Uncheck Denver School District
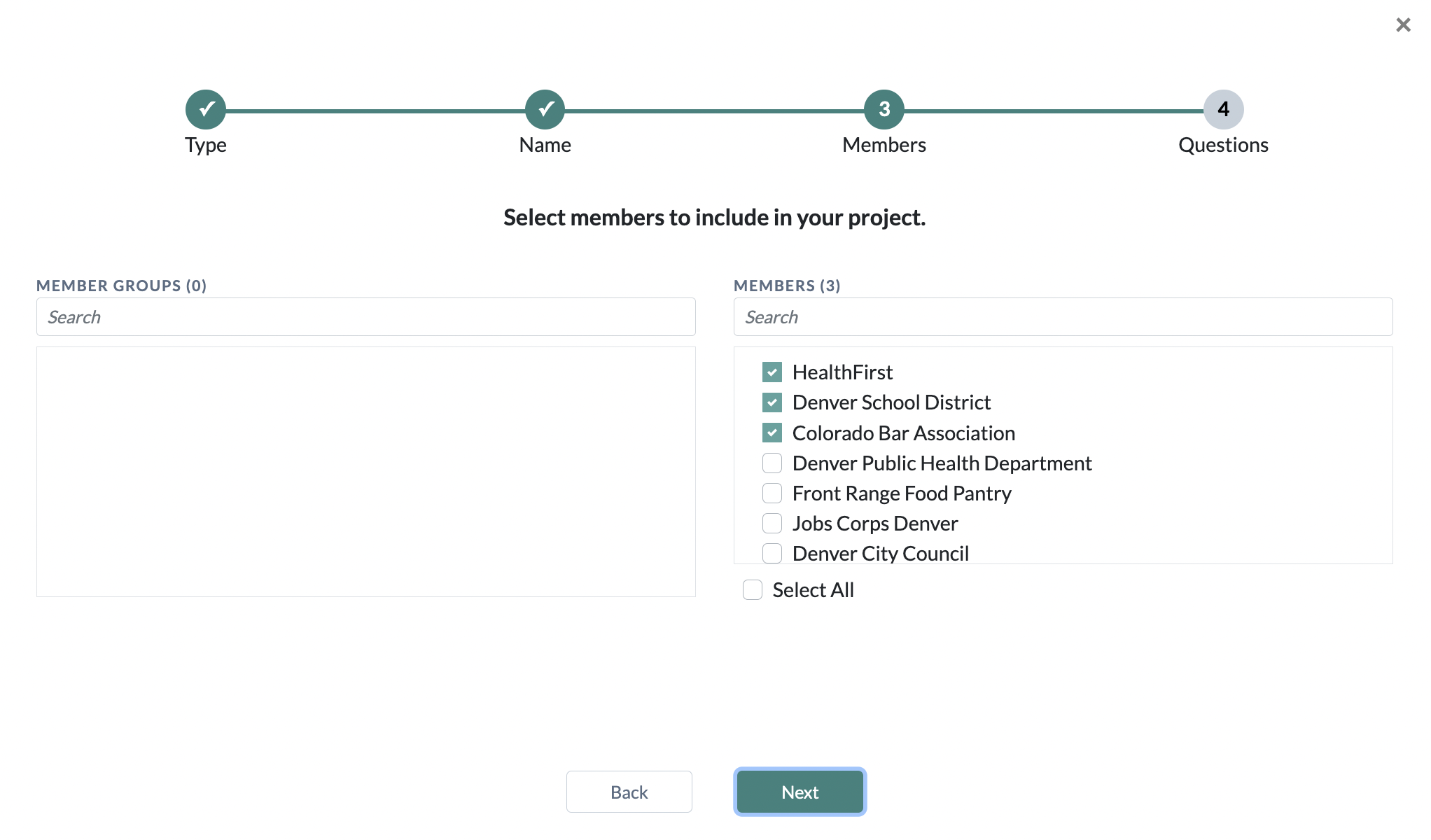 click(x=772, y=402)
